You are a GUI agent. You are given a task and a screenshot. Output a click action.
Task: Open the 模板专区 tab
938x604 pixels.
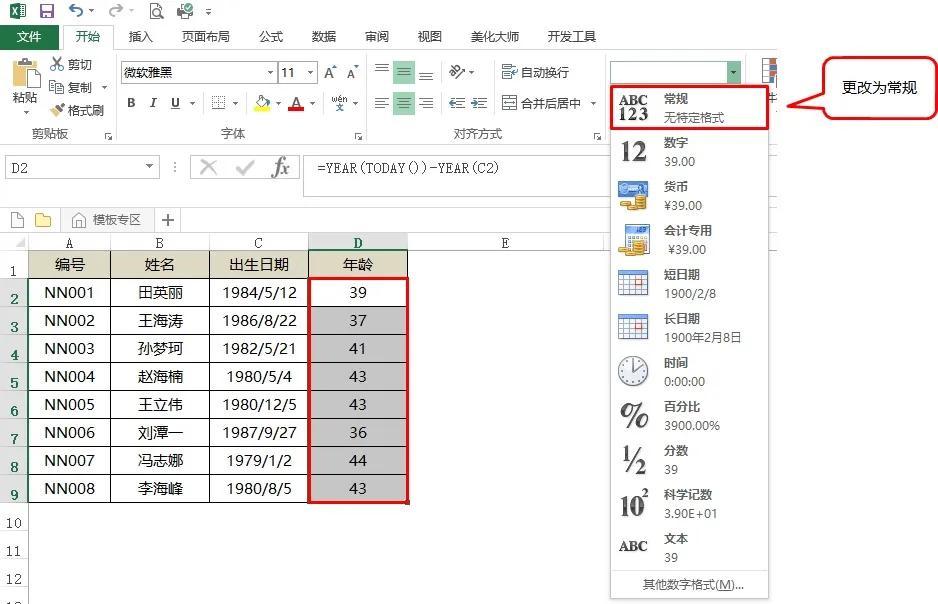coord(106,220)
